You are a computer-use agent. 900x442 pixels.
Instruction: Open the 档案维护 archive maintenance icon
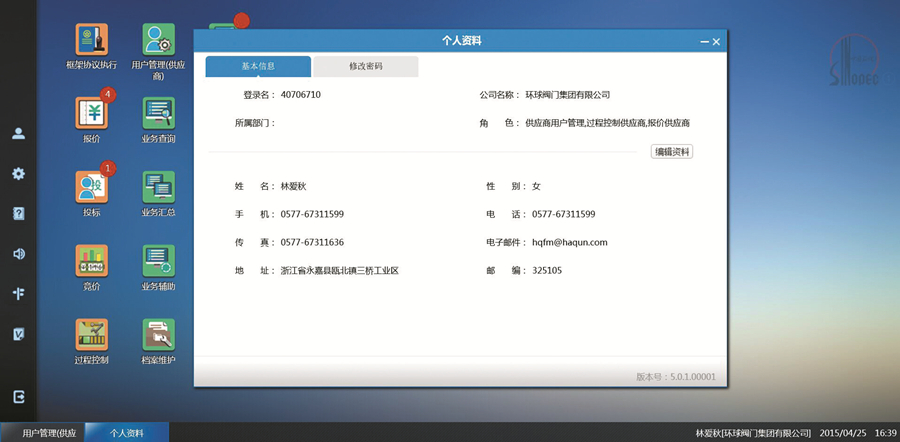(158, 334)
